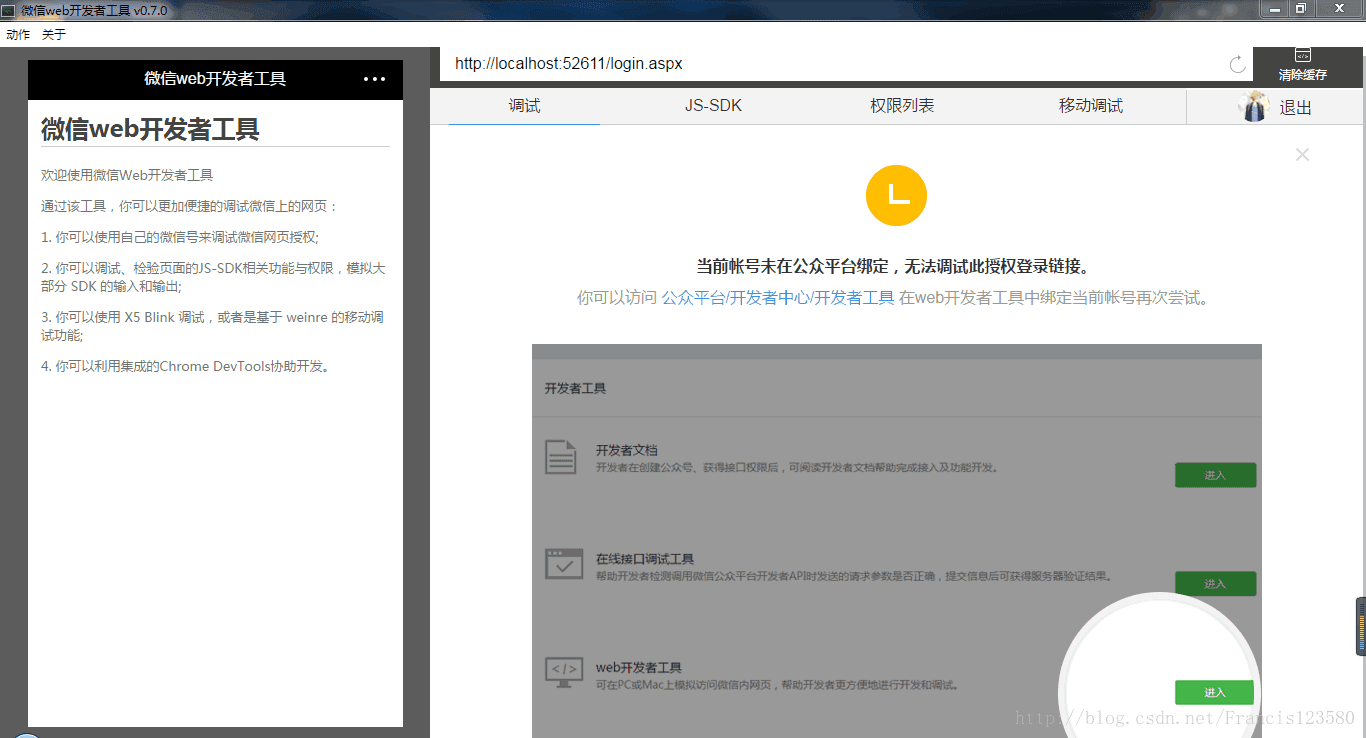
Task: Click the app icon in title bar
Action: tap(8, 10)
